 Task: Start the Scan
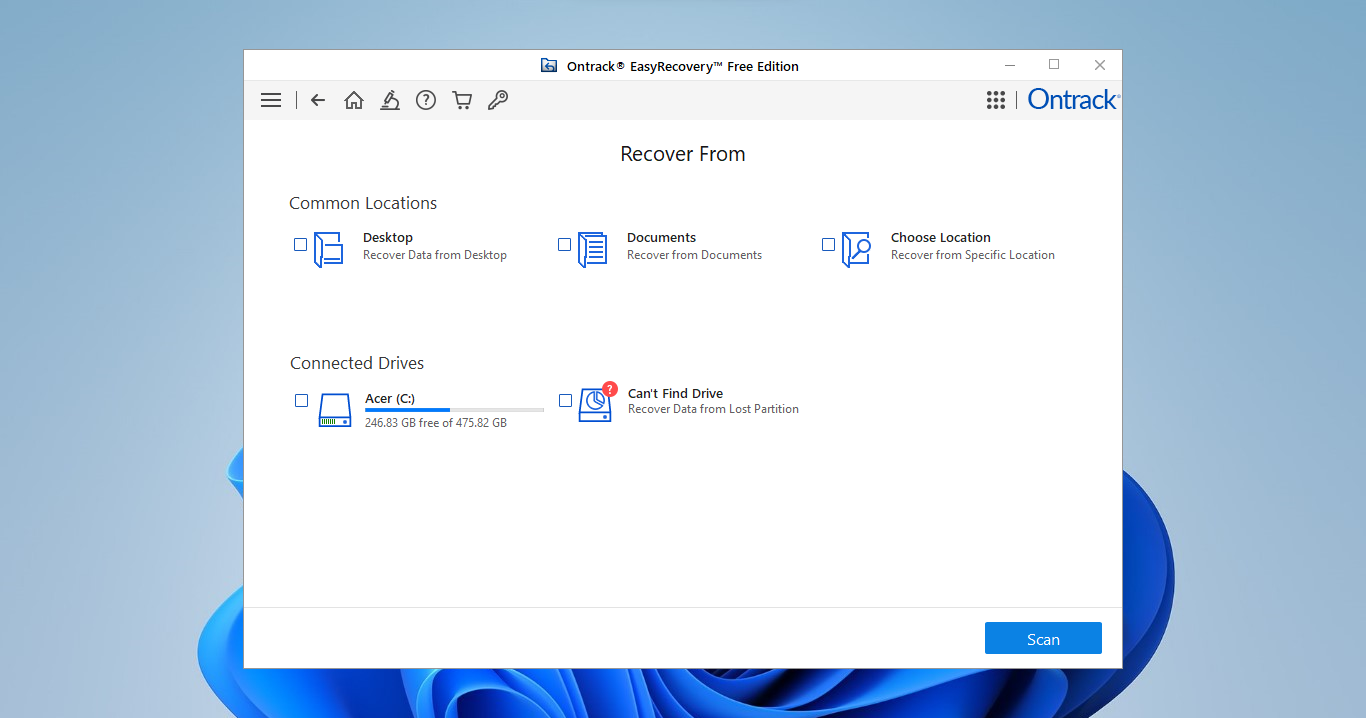(x=1043, y=638)
